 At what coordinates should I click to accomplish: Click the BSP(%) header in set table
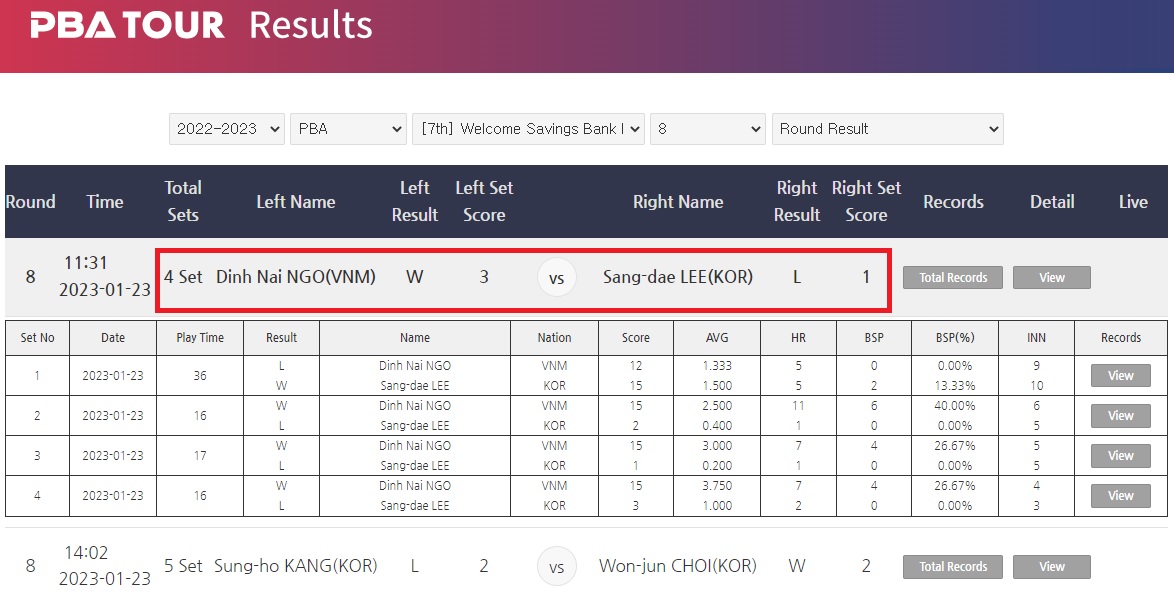coord(955,338)
